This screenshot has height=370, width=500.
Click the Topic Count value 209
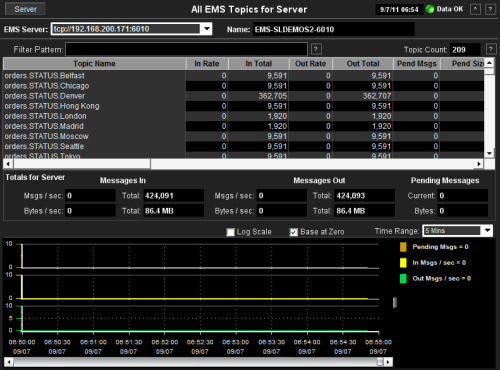pyautogui.click(x=465, y=50)
